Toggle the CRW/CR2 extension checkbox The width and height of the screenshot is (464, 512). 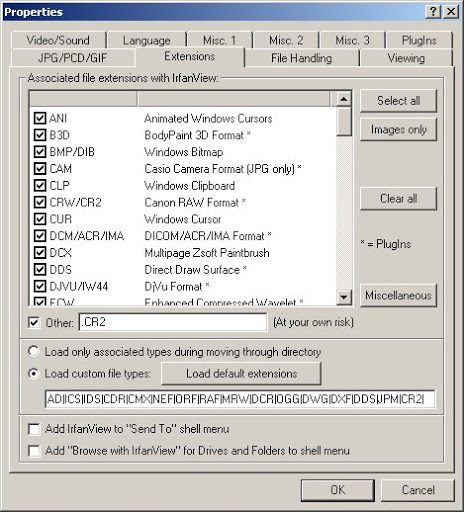[40, 202]
